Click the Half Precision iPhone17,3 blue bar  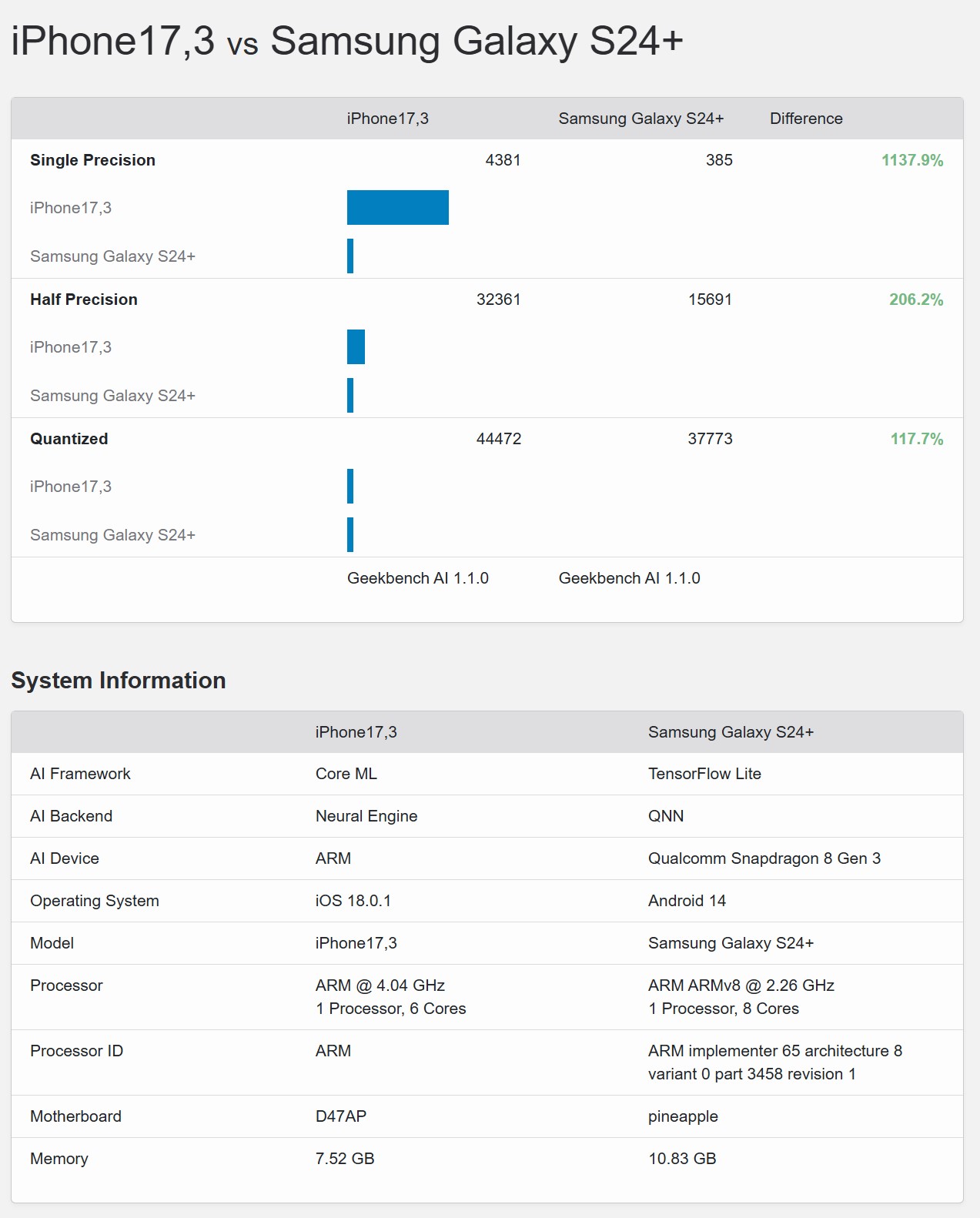356,347
